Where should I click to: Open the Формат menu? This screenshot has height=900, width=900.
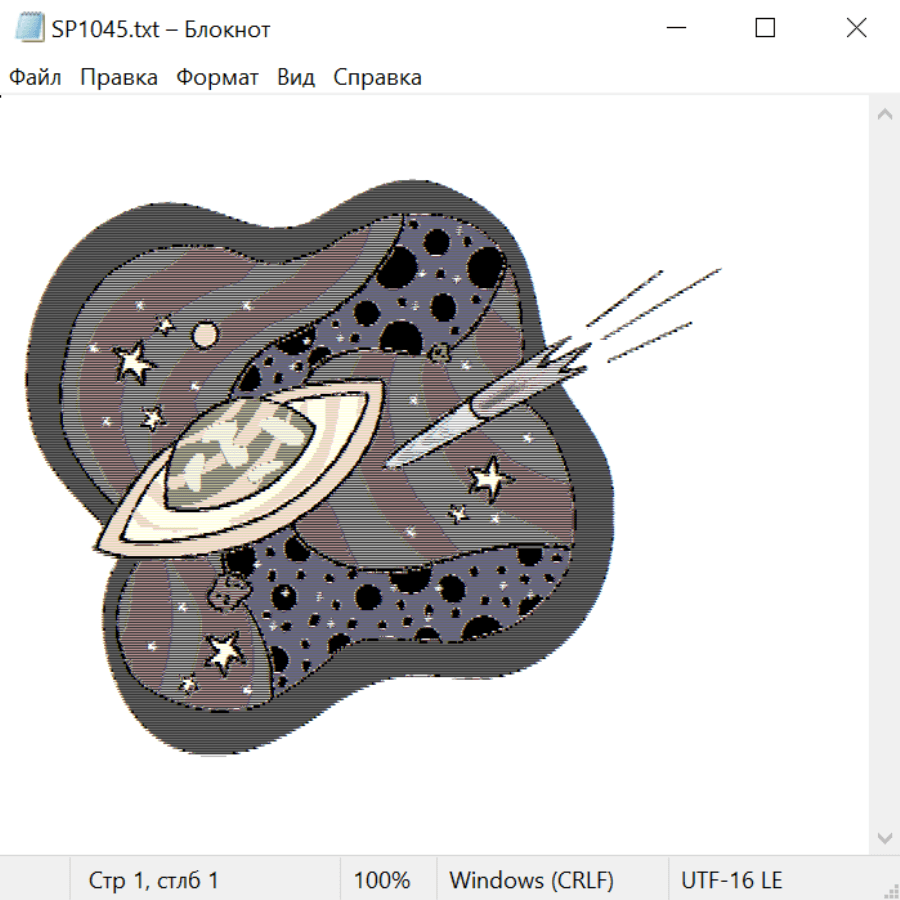click(217, 78)
